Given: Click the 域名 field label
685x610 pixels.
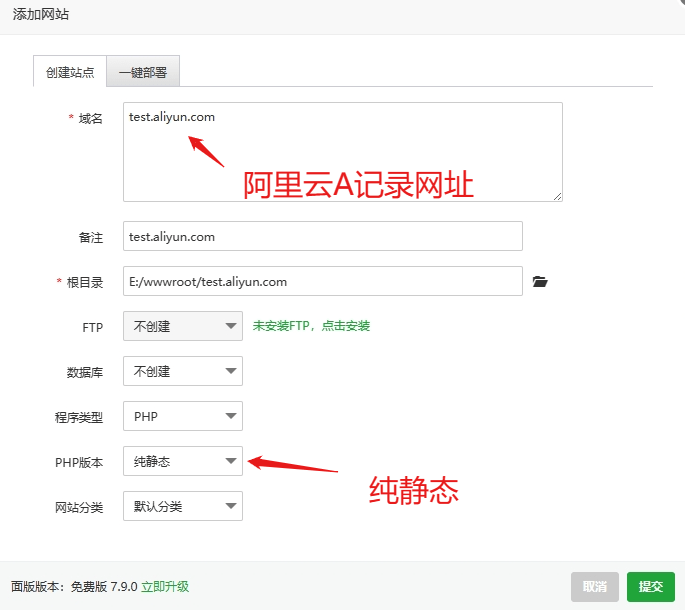Looking at the screenshot, I should click(90, 118).
